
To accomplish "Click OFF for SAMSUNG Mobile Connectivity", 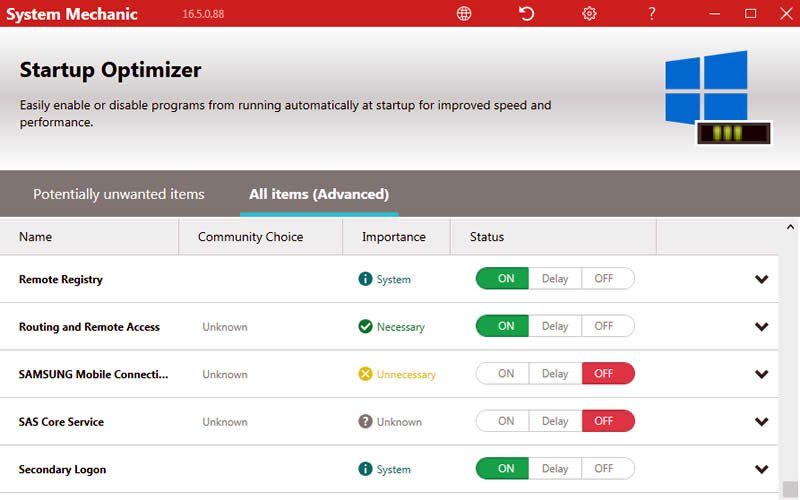I will [x=607, y=373].
